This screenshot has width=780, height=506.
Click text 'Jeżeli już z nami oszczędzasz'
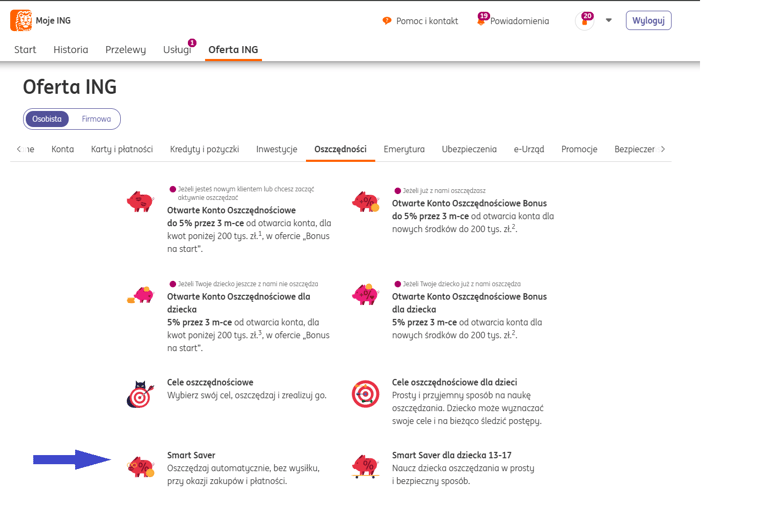coord(444,191)
